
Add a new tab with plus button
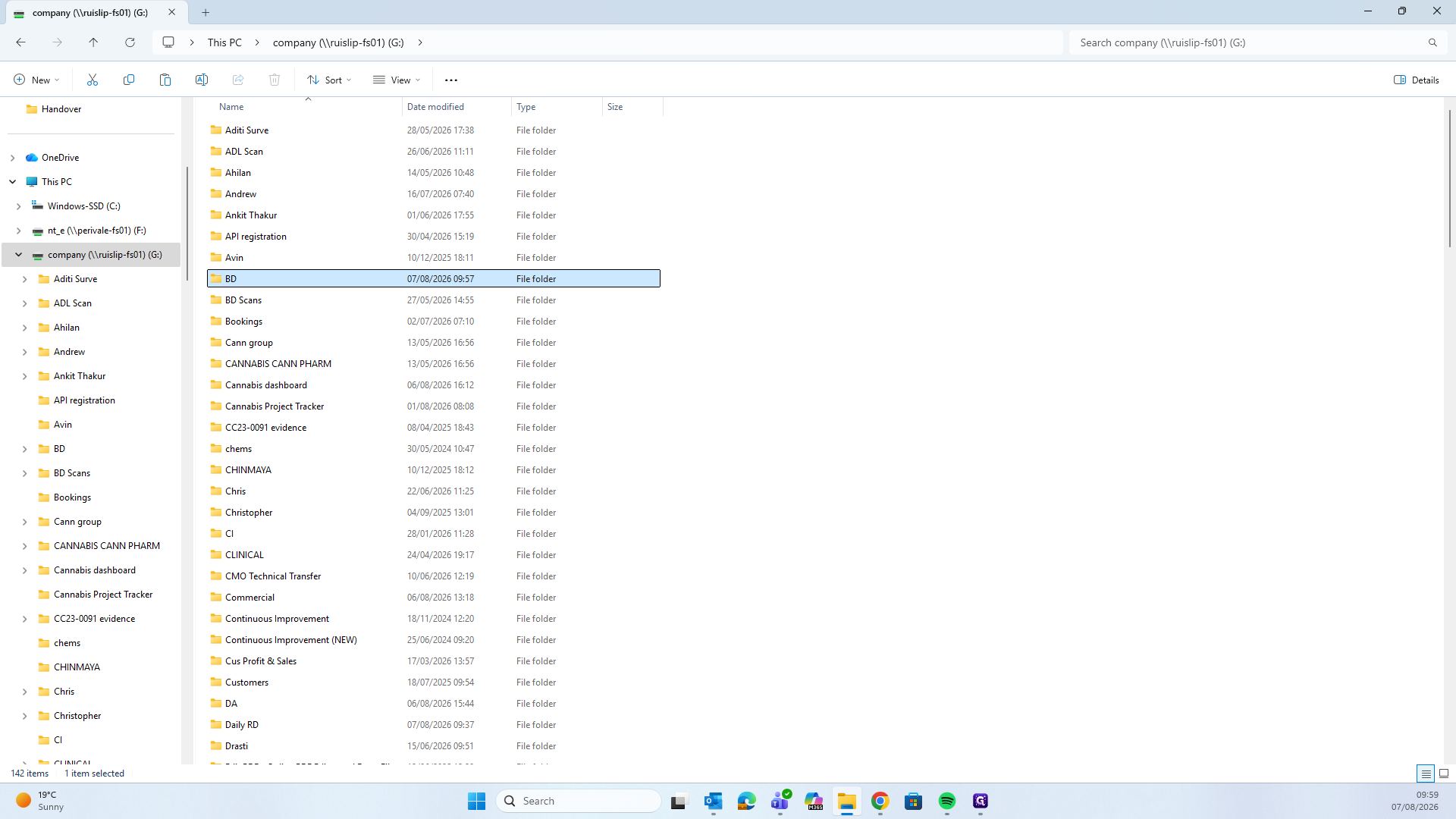[206, 12]
